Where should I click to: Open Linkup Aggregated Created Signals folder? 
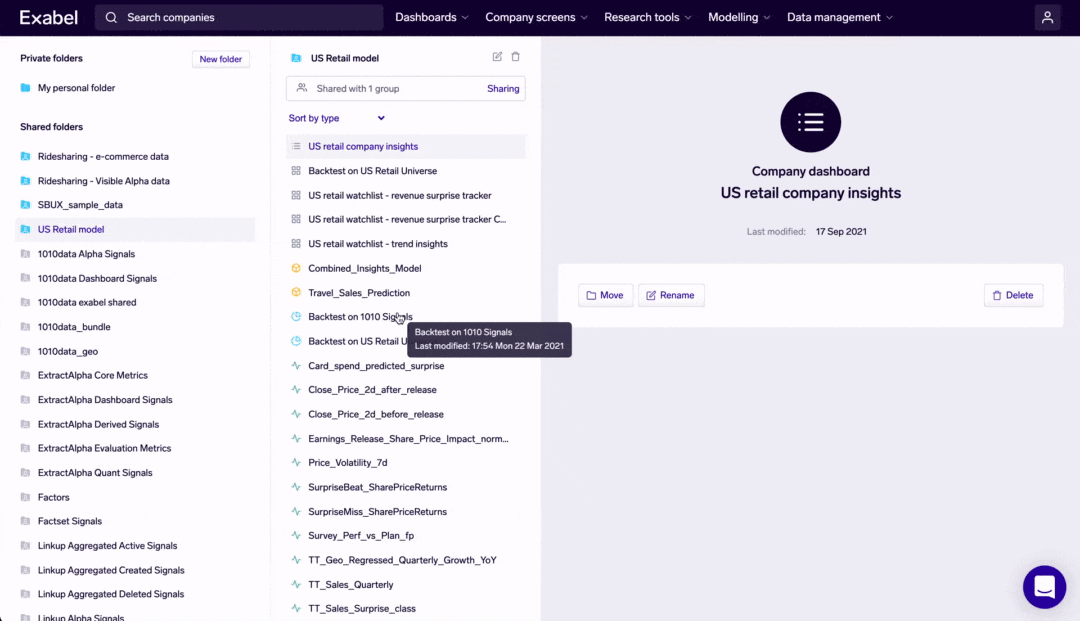[x=111, y=570]
